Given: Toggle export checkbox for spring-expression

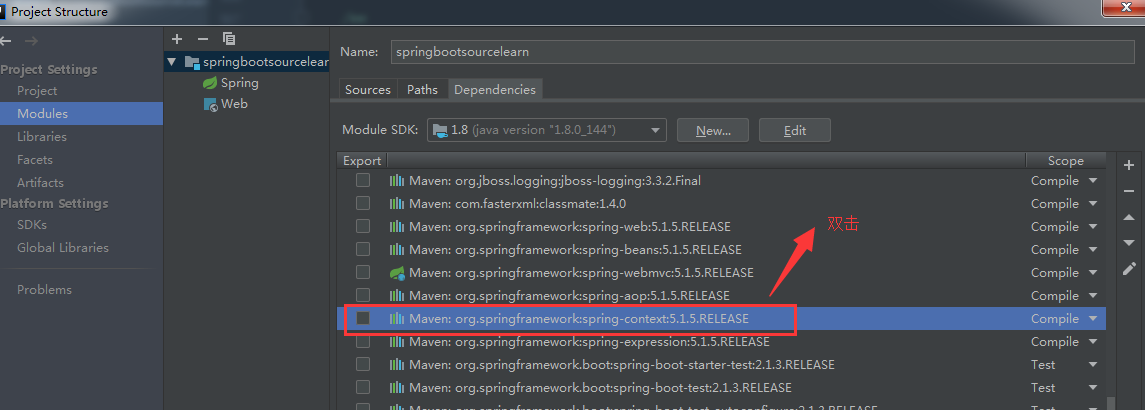Looking at the screenshot, I should [363, 341].
